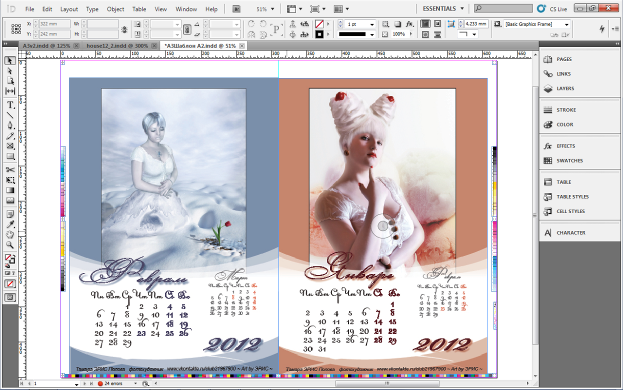Click the 24 errors preflight status
The image size is (623, 390).
point(110,384)
